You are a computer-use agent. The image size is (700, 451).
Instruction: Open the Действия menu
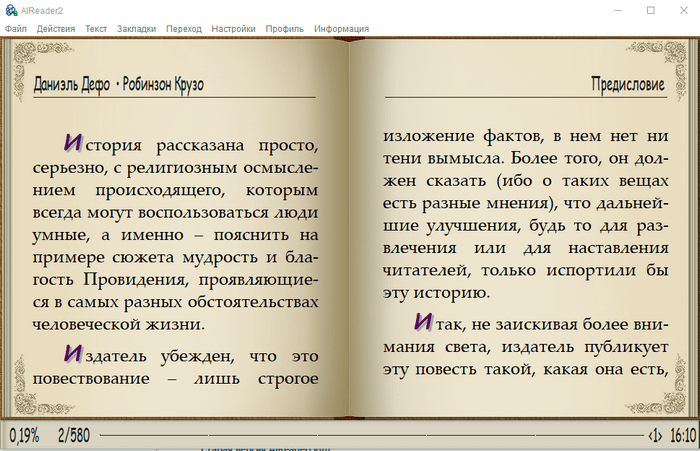click(x=56, y=29)
